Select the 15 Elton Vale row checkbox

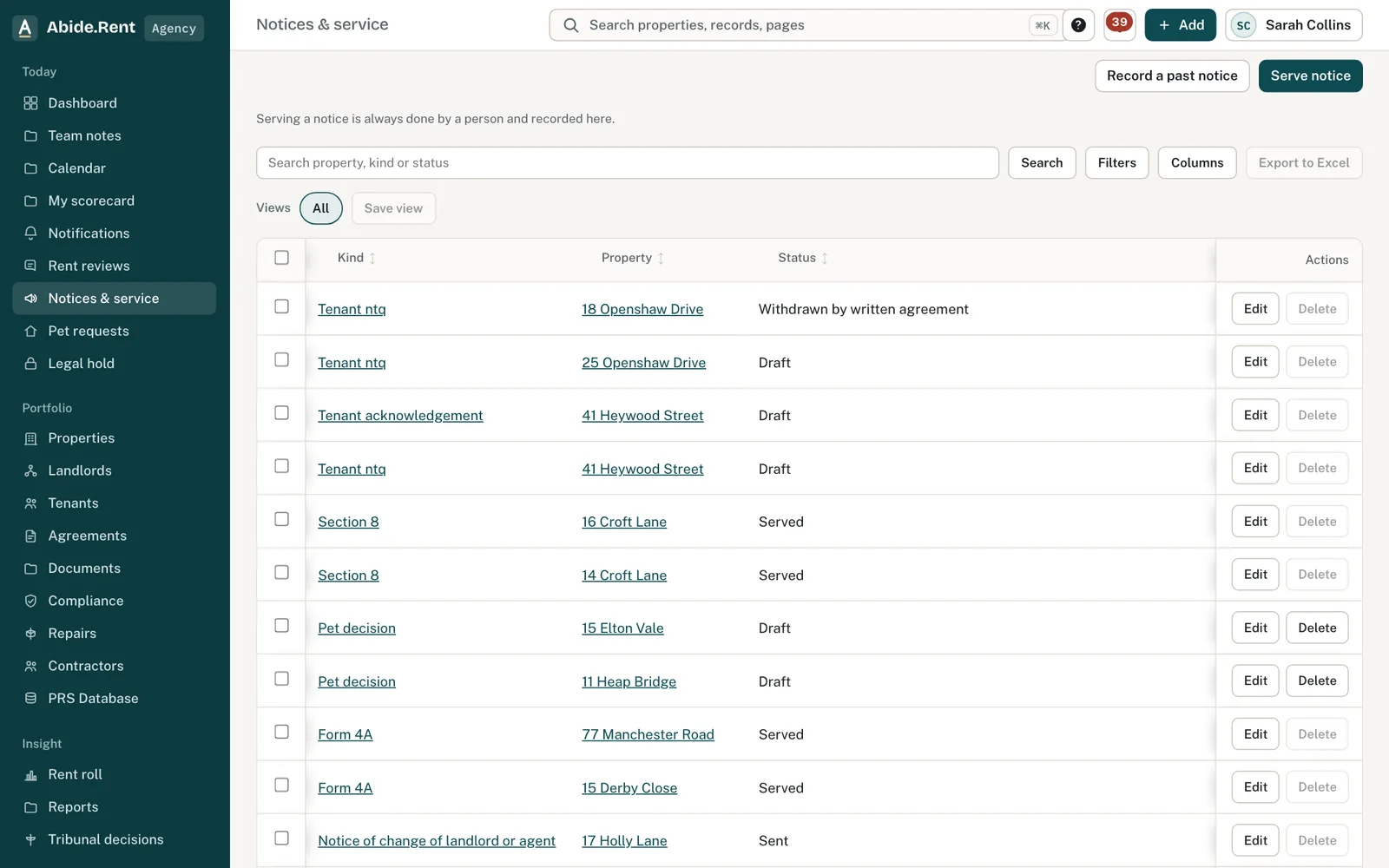click(x=281, y=625)
